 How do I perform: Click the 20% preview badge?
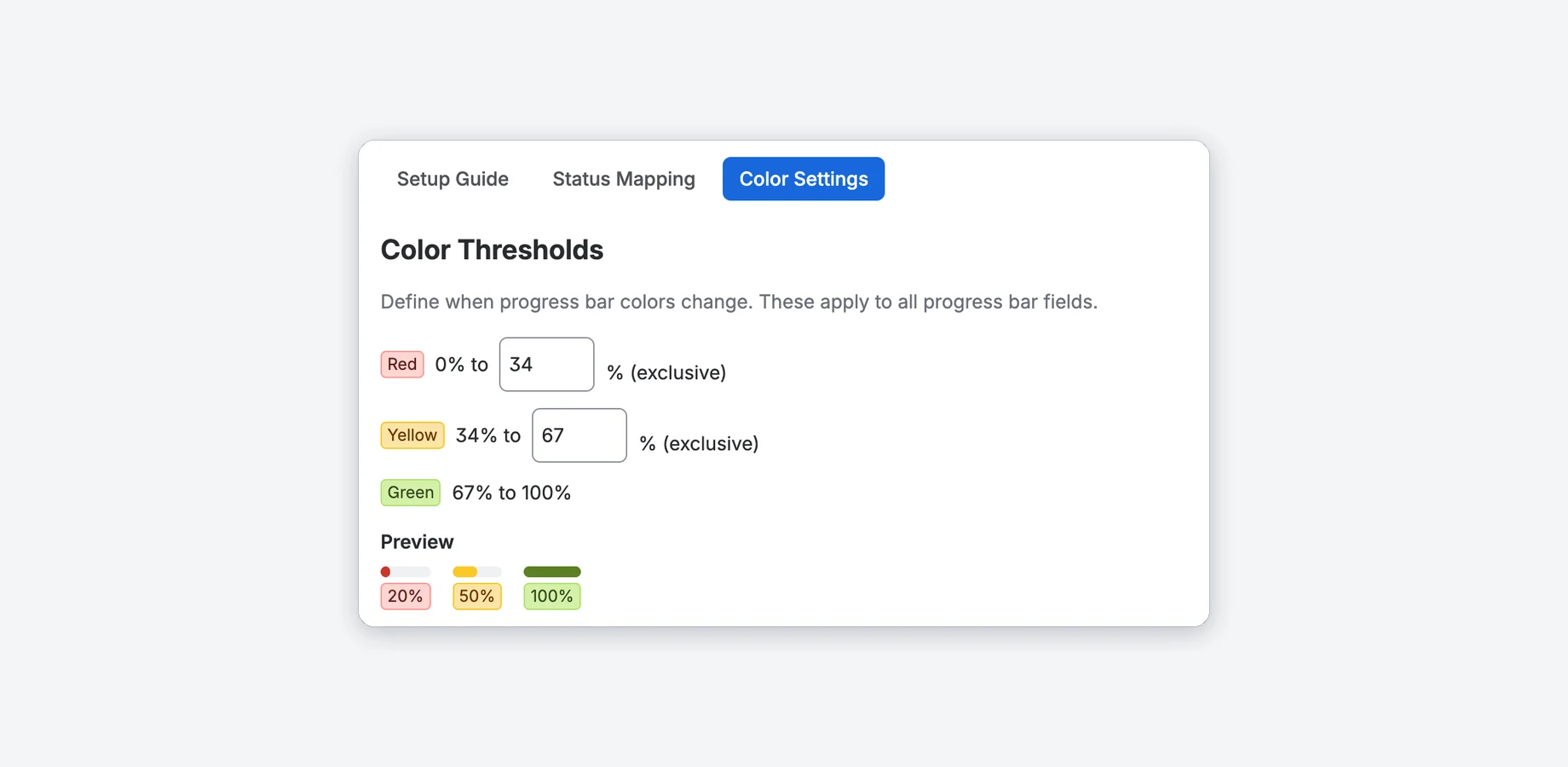406,597
